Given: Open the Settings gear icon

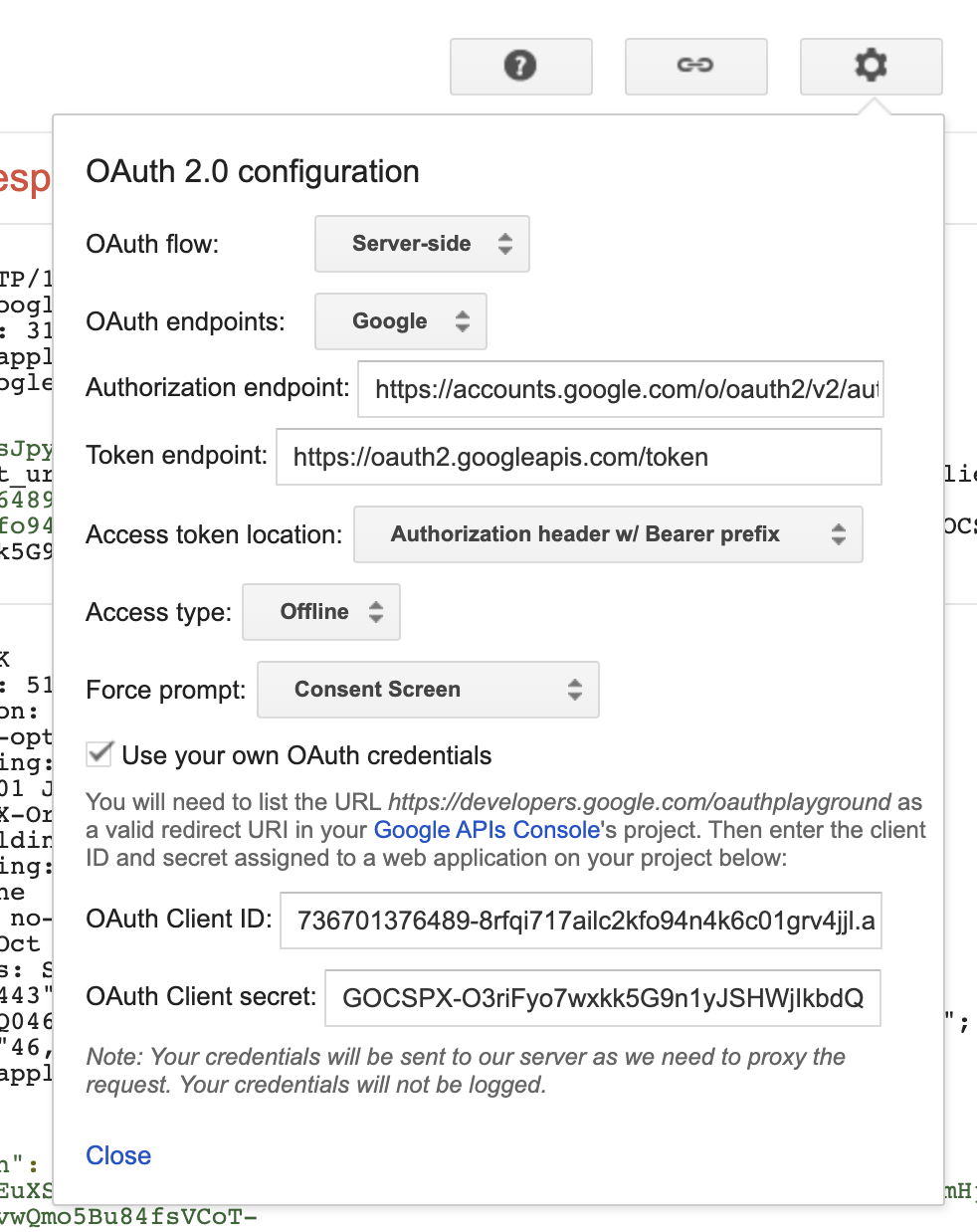Looking at the screenshot, I should click(871, 66).
